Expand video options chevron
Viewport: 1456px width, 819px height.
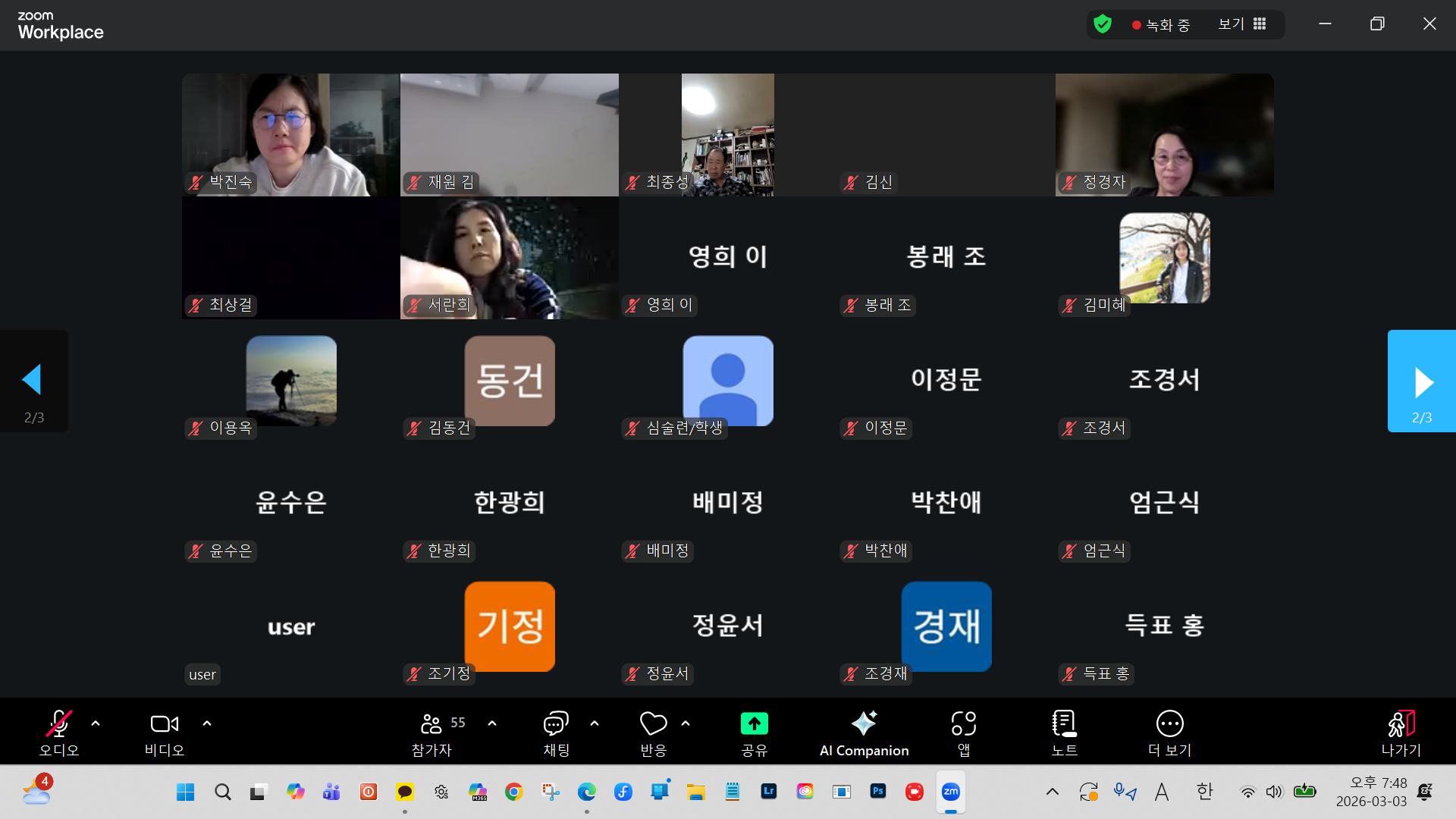coord(207,723)
